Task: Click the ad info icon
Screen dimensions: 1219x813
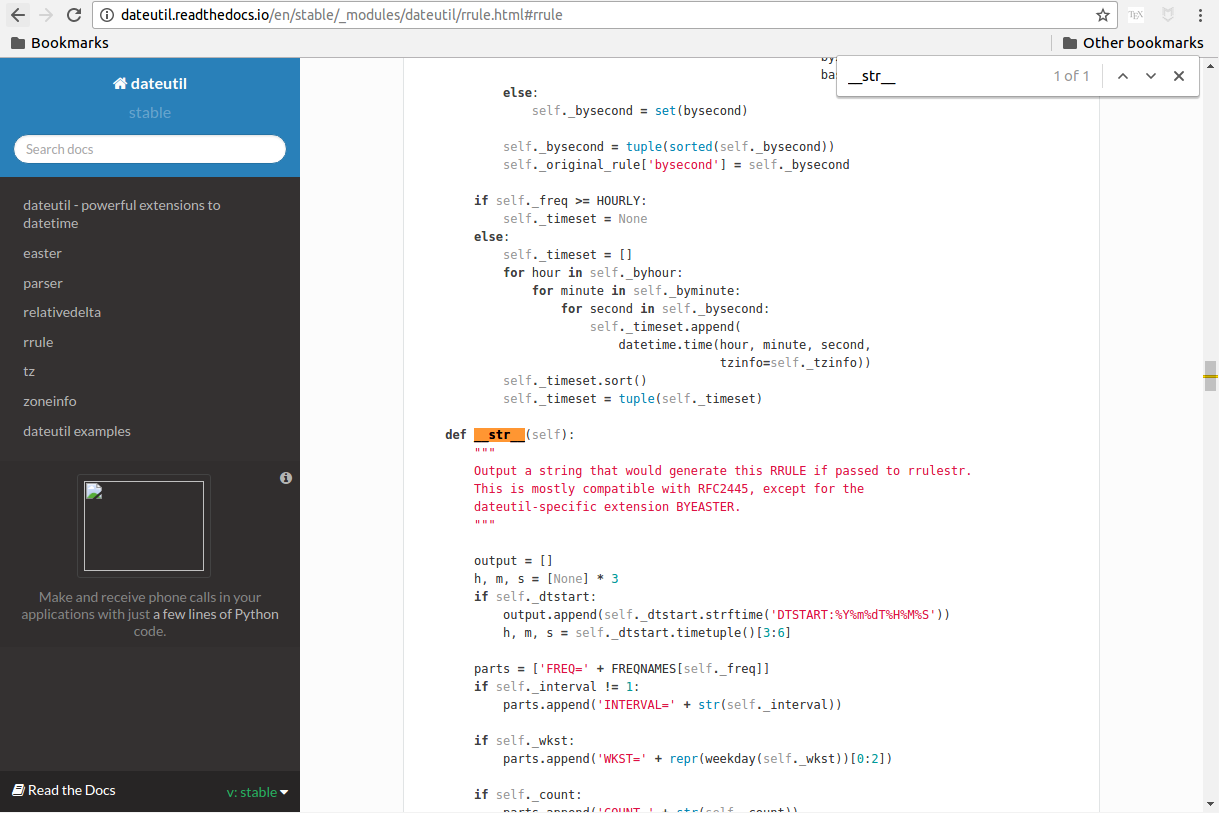Action: click(x=286, y=478)
